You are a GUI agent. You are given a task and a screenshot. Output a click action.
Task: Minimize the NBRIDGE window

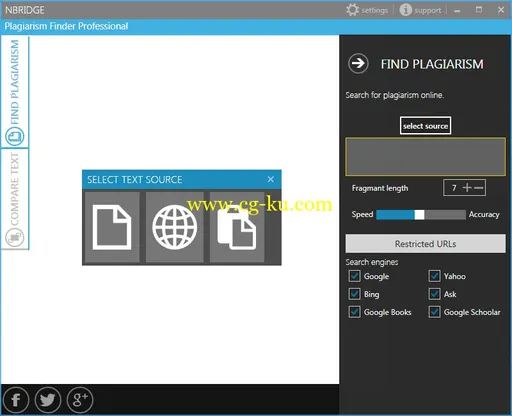(457, 11)
